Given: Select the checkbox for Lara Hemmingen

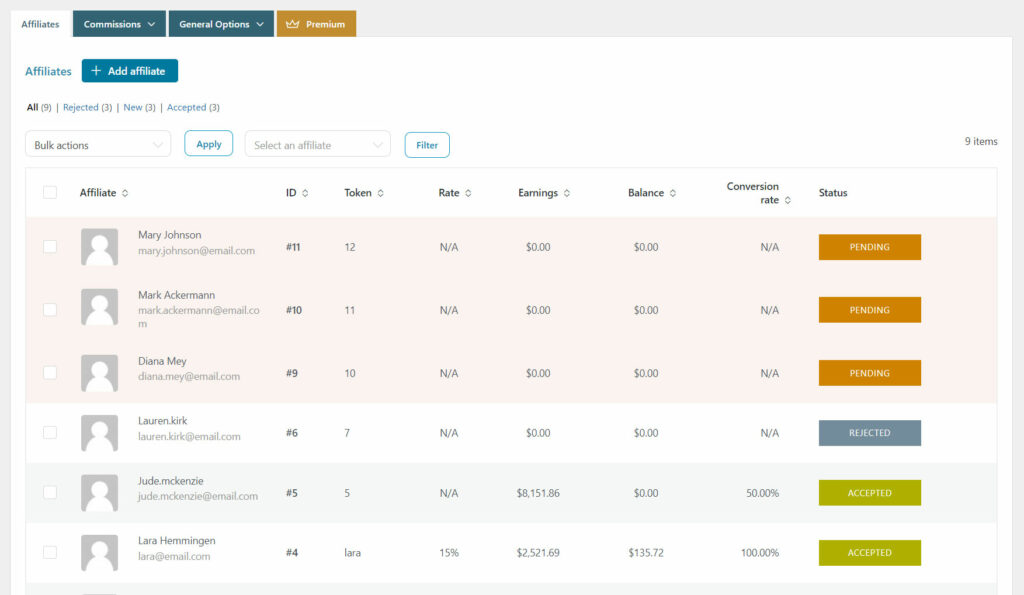Looking at the screenshot, I should point(50,552).
